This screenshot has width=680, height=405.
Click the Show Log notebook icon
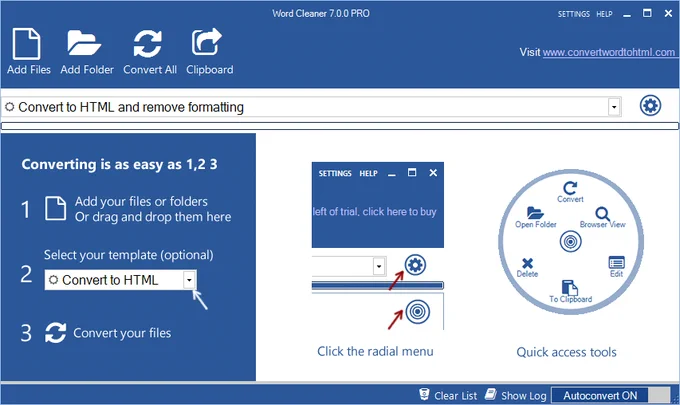pos(490,394)
